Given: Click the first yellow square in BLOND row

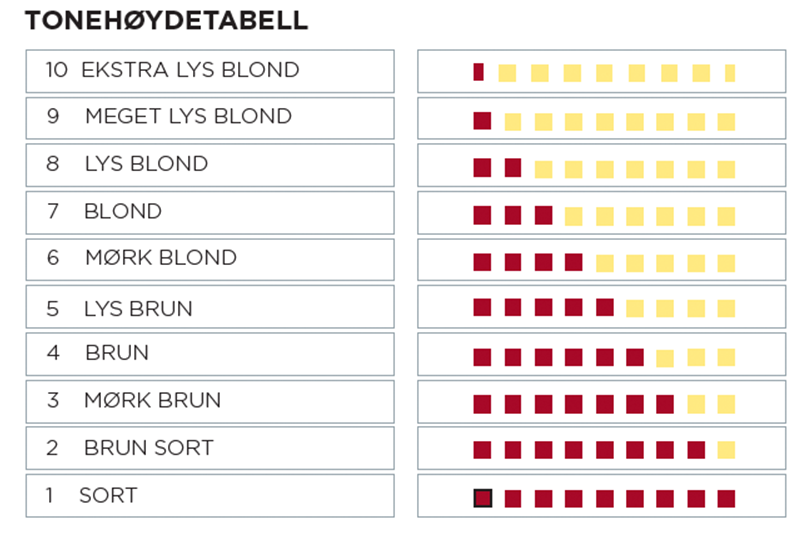Looking at the screenshot, I should pos(574,216).
